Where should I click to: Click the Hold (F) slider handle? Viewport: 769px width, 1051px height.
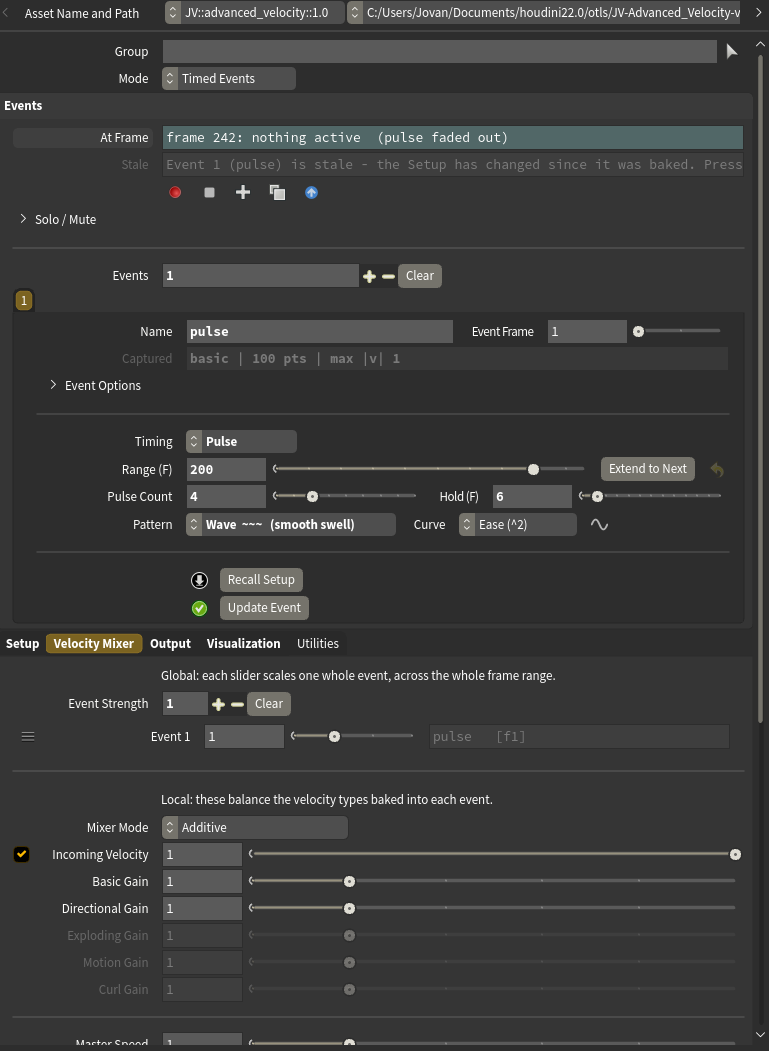click(597, 497)
